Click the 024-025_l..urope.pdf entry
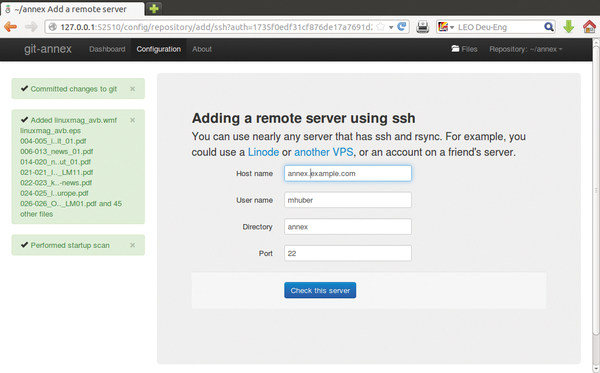This screenshot has width=600, height=373. click(x=54, y=193)
